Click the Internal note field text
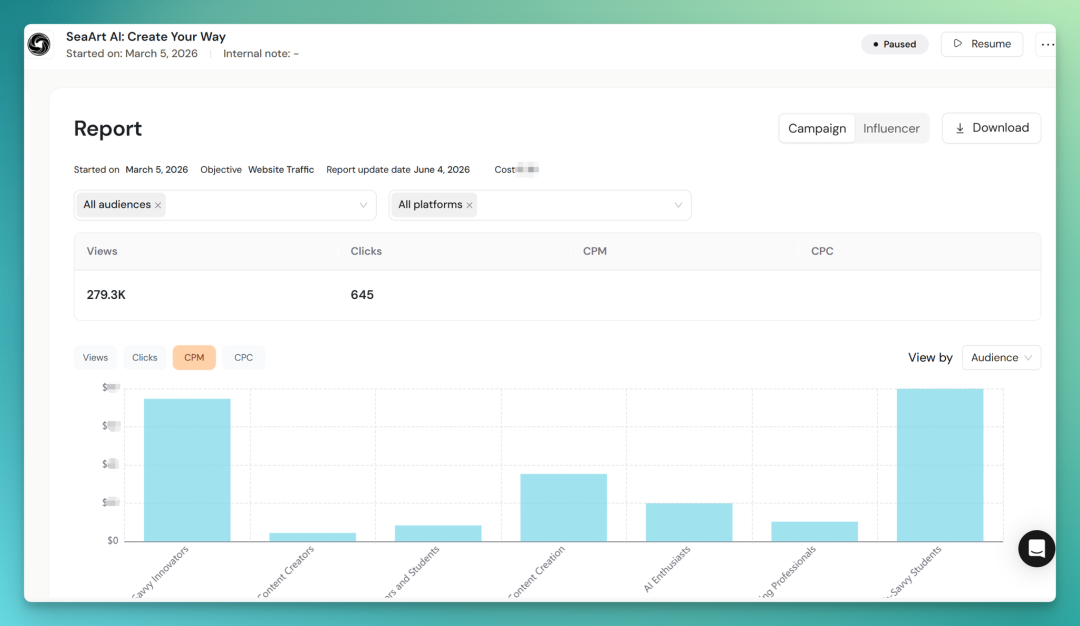The image size is (1080, 626). (261, 54)
